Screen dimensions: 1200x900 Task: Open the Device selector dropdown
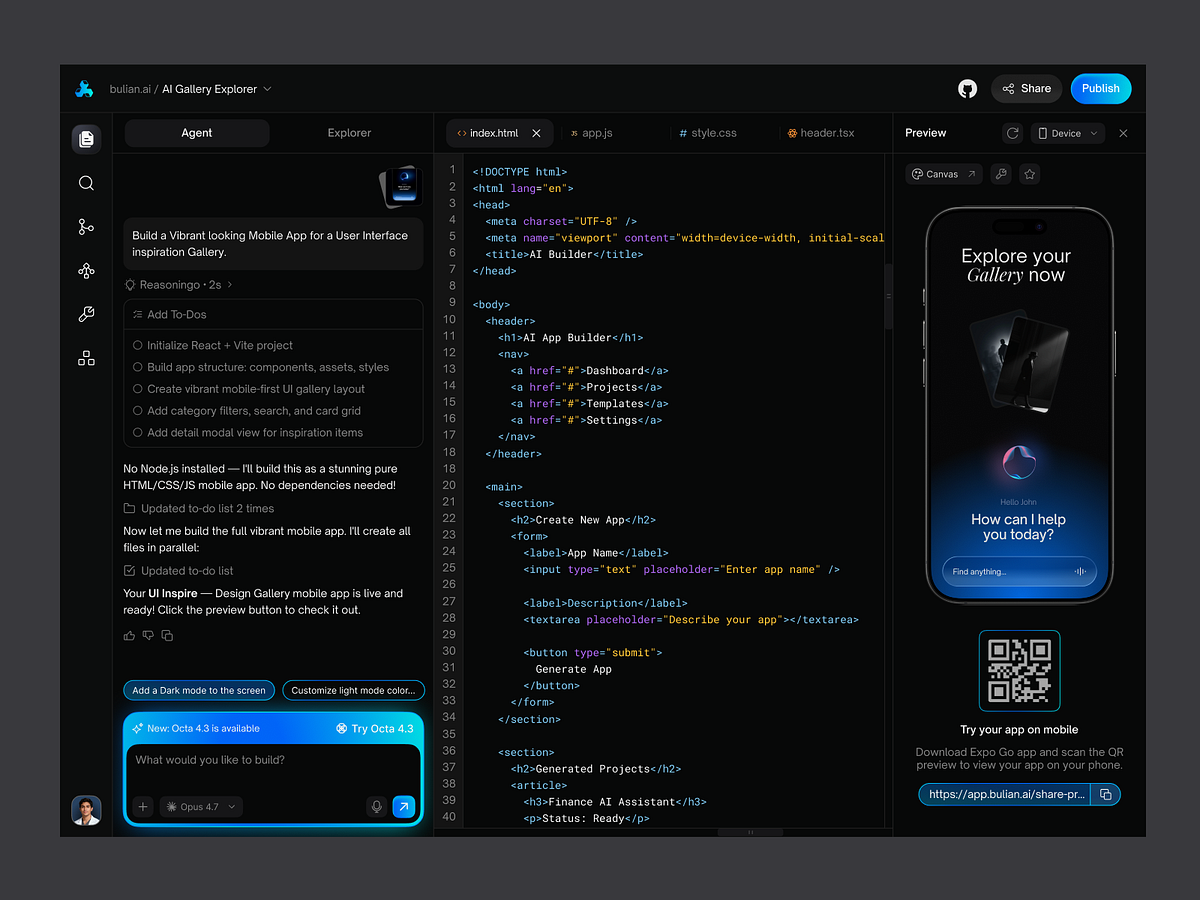coord(1067,133)
